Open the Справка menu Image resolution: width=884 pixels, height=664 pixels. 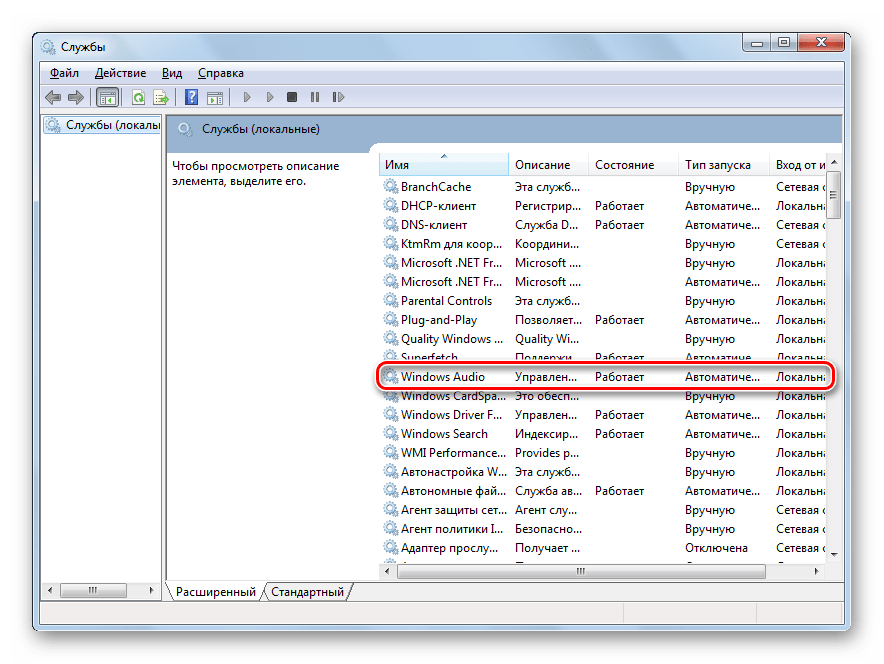(x=220, y=73)
